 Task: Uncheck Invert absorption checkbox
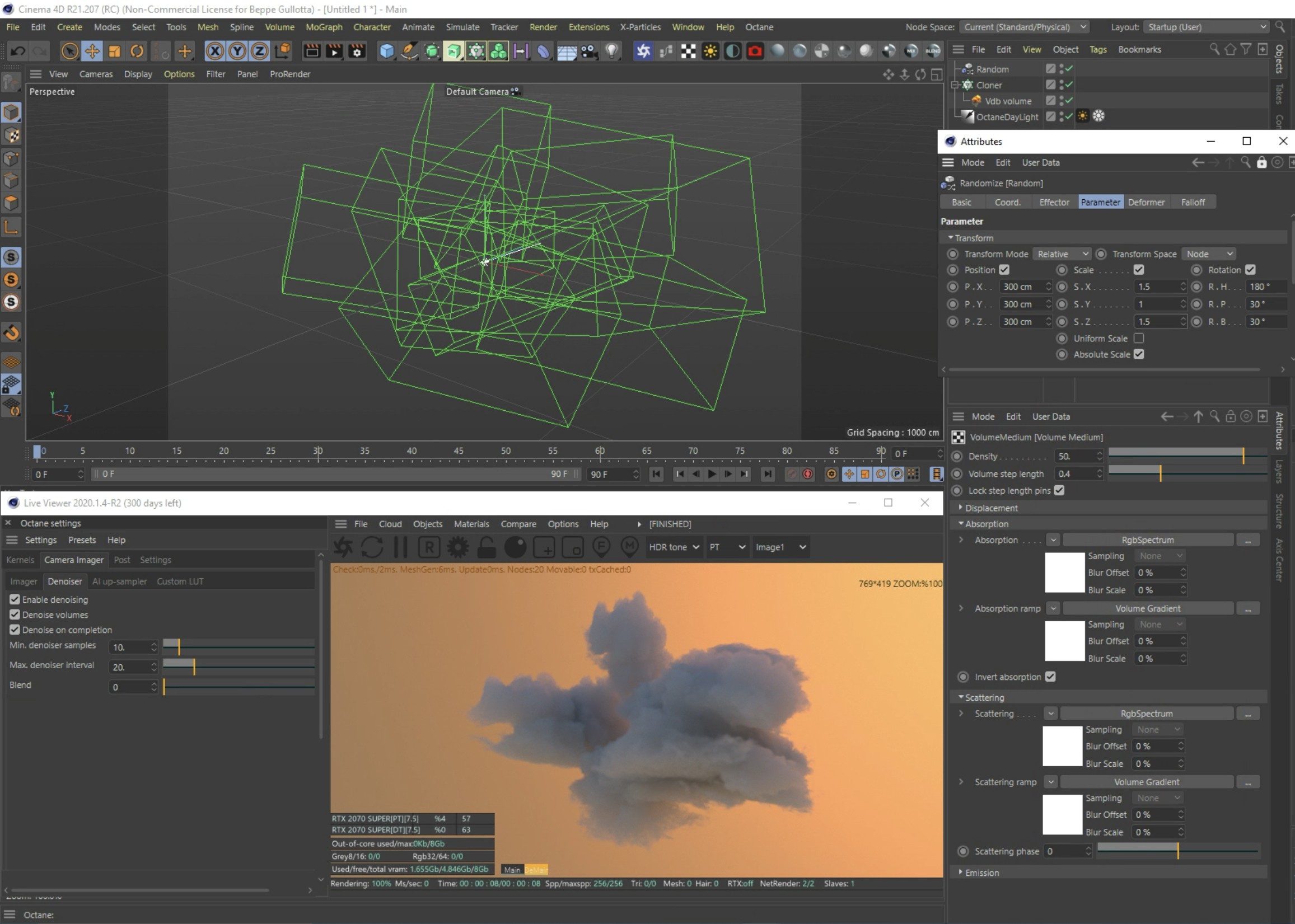pyautogui.click(x=1050, y=677)
